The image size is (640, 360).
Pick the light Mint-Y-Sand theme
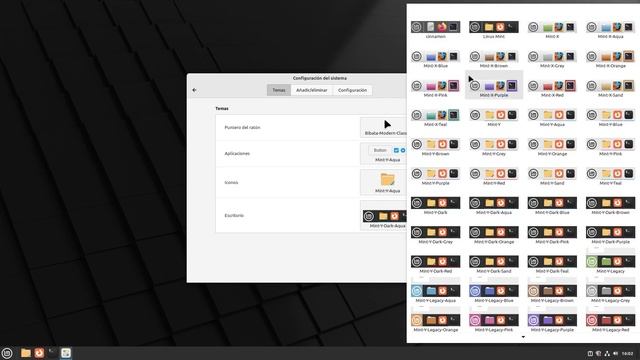click(x=552, y=176)
